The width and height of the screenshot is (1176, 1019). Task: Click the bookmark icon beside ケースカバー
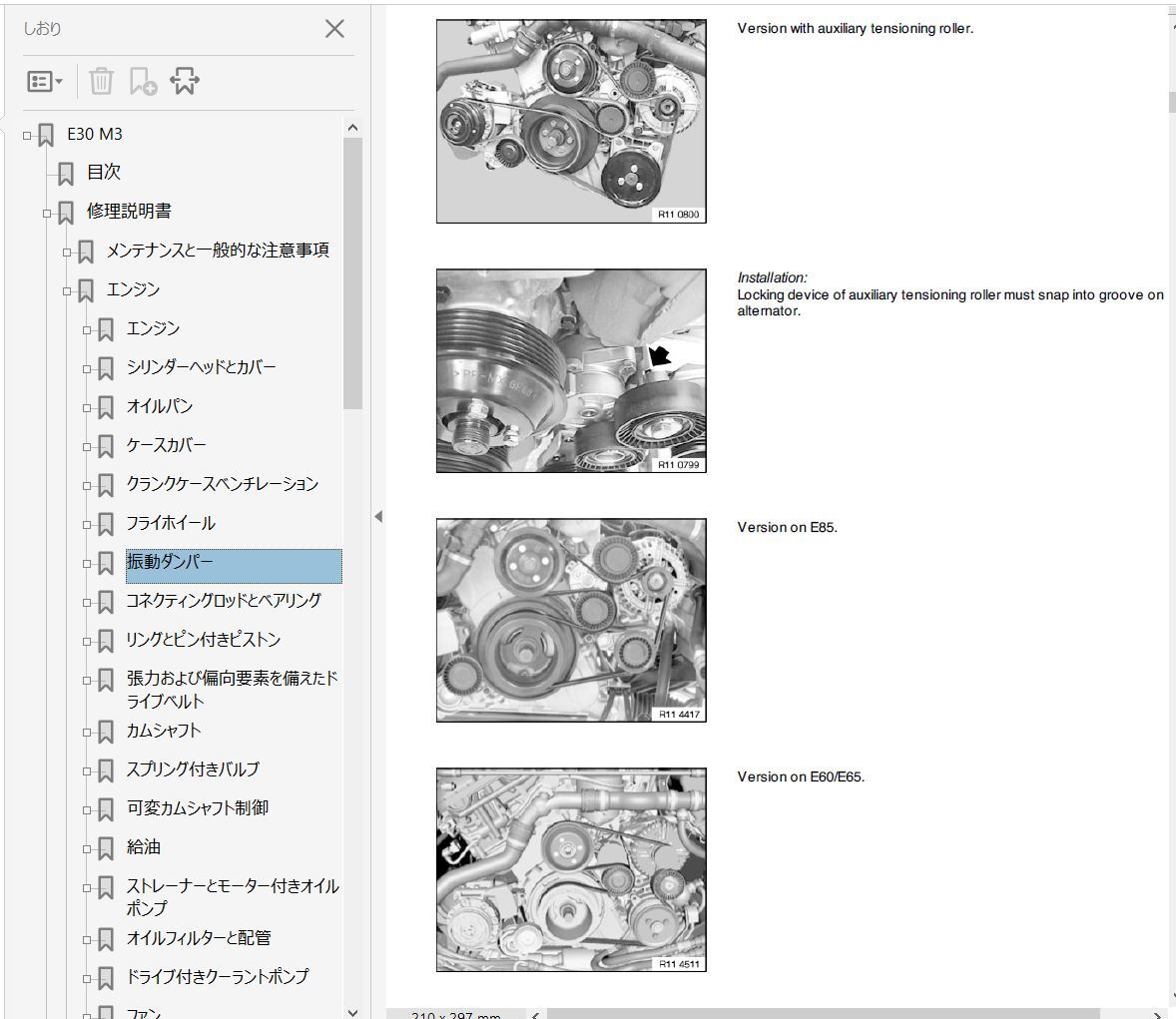[x=106, y=447]
